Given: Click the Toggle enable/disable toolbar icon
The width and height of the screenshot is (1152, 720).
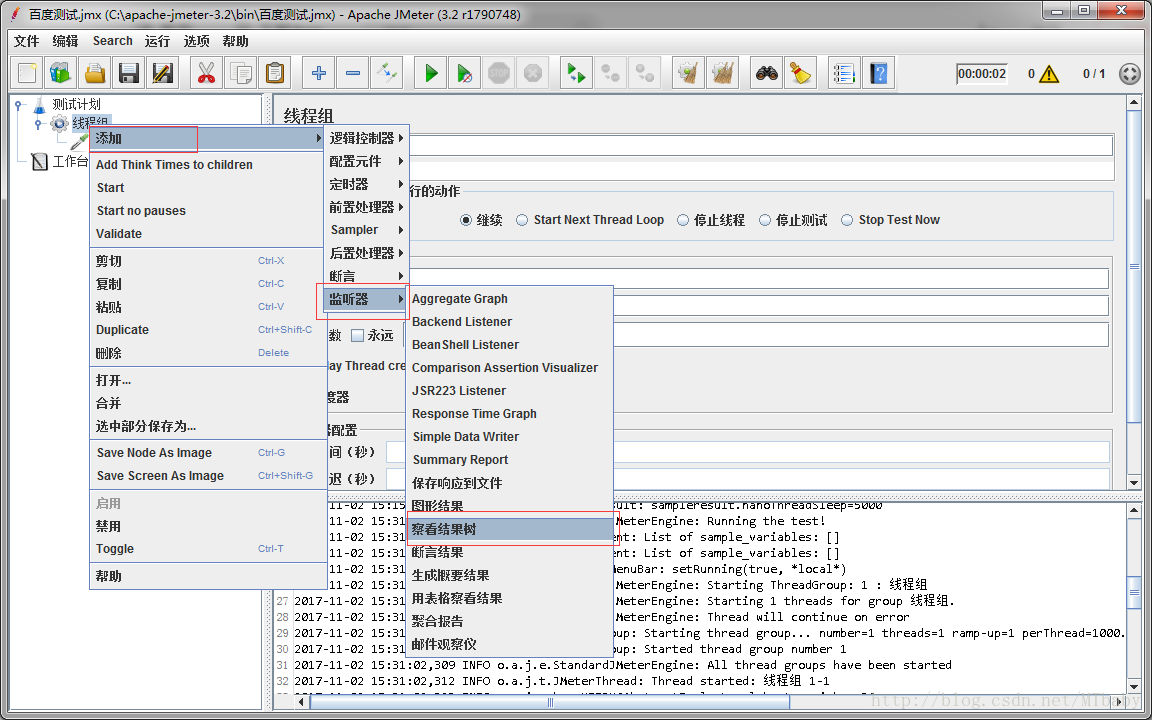Looking at the screenshot, I should pos(386,73).
